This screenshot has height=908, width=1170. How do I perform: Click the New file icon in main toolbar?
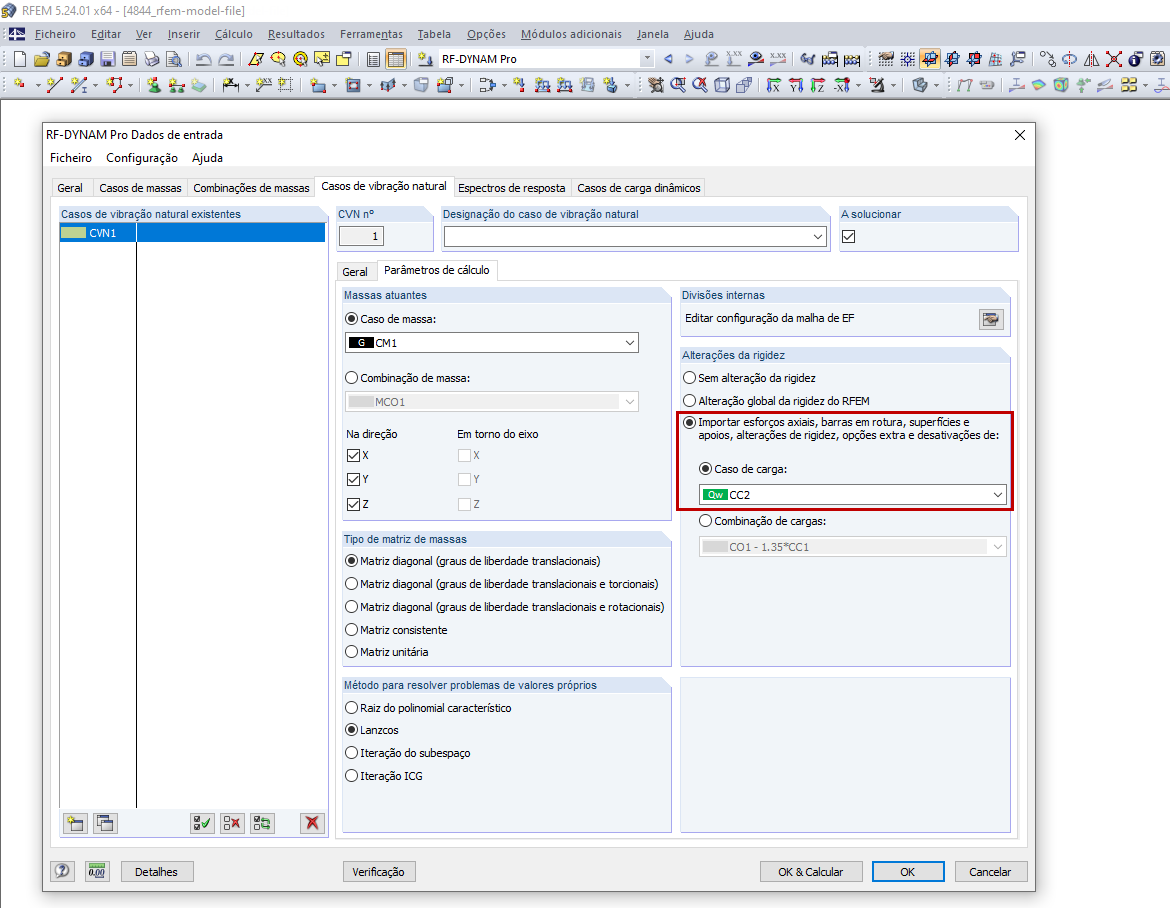click(20, 59)
